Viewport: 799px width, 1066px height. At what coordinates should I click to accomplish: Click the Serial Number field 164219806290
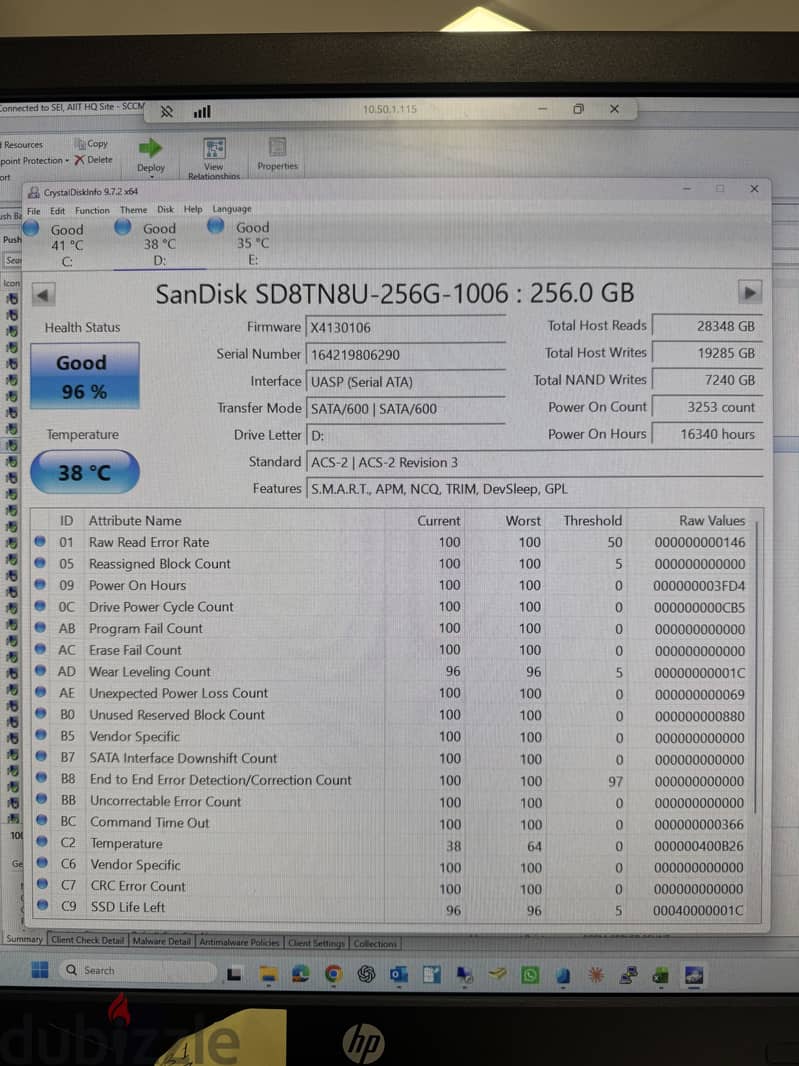406,355
